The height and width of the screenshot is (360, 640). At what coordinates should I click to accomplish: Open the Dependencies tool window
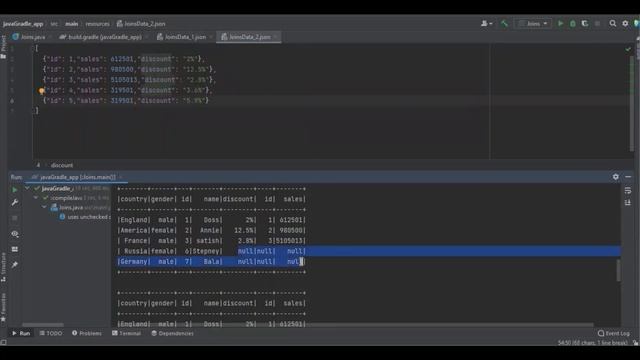coord(172,333)
